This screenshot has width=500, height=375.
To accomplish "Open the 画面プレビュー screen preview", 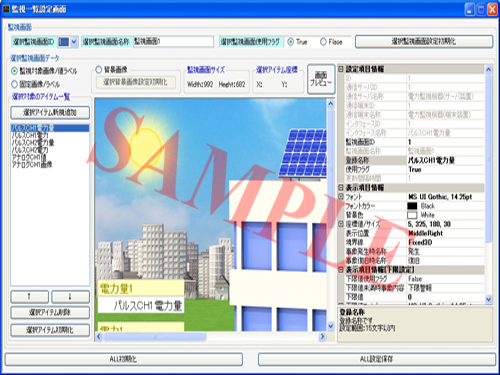I will coord(321,79).
